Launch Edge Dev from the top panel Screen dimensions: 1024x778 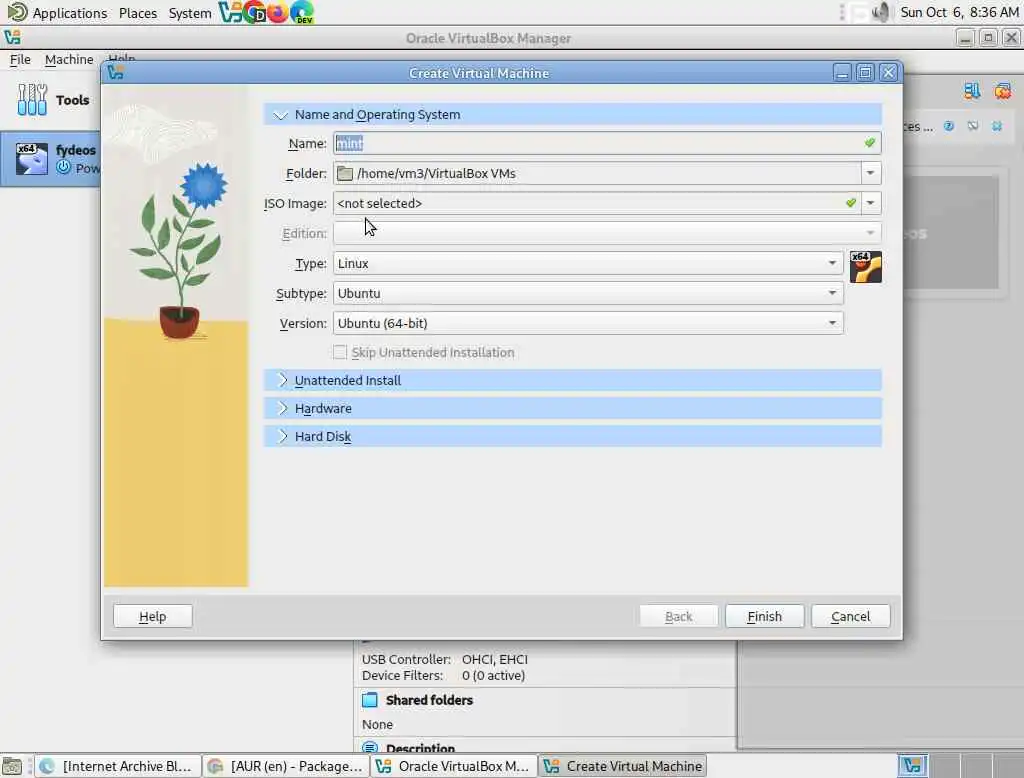(302, 12)
